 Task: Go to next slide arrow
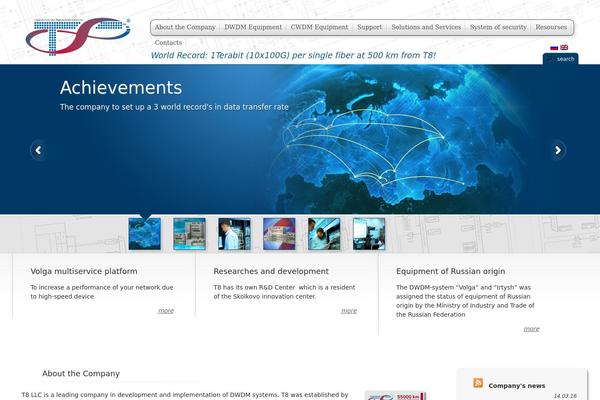tap(558, 150)
